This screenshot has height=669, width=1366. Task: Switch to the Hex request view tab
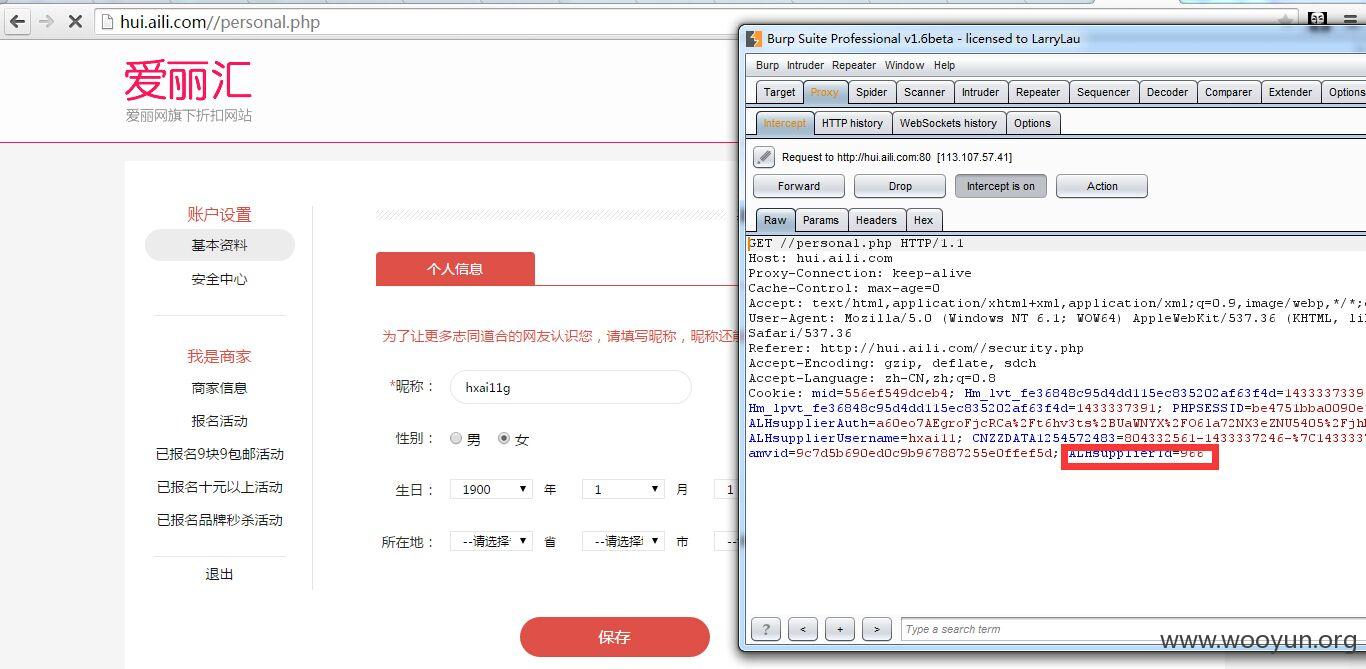(x=923, y=220)
